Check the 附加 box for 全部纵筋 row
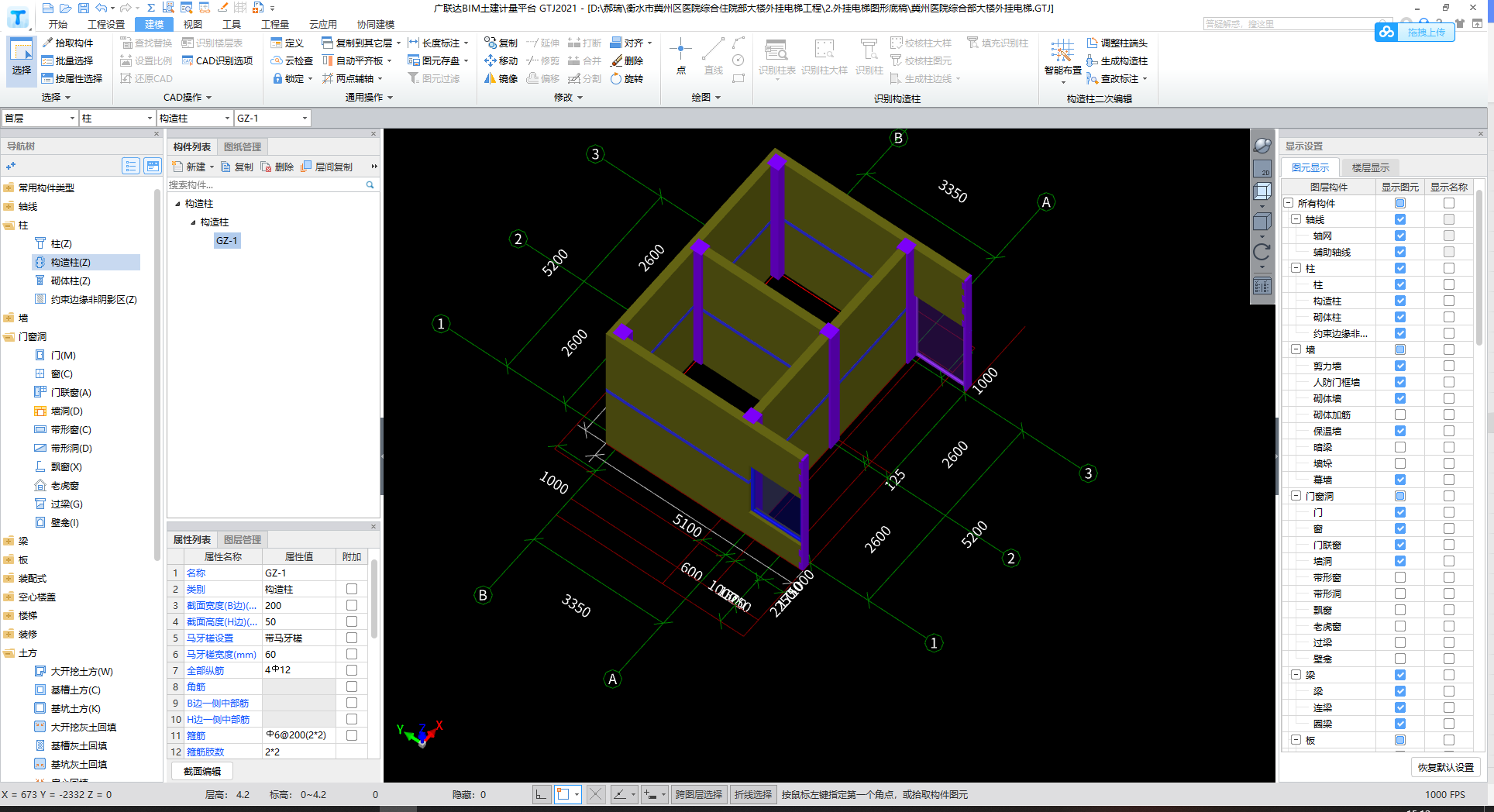This screenshot has width=1494, height=812. tap(352, 670)
